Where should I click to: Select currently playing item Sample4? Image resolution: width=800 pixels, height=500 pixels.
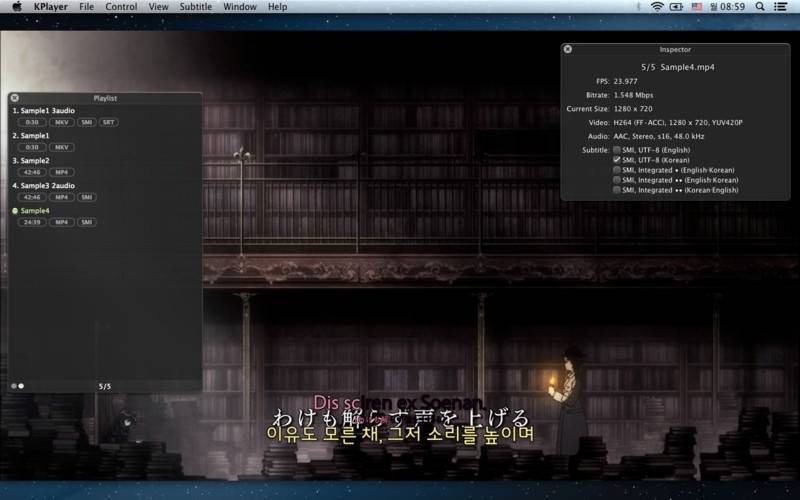[x=35, y=211]
